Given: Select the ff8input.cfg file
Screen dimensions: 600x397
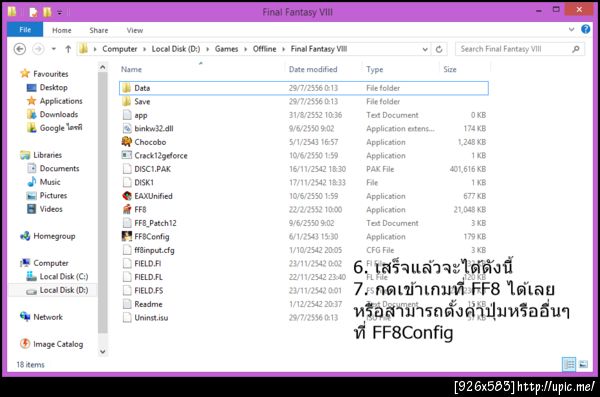Looking at the screenshot, I should click(x=154, y=250).
